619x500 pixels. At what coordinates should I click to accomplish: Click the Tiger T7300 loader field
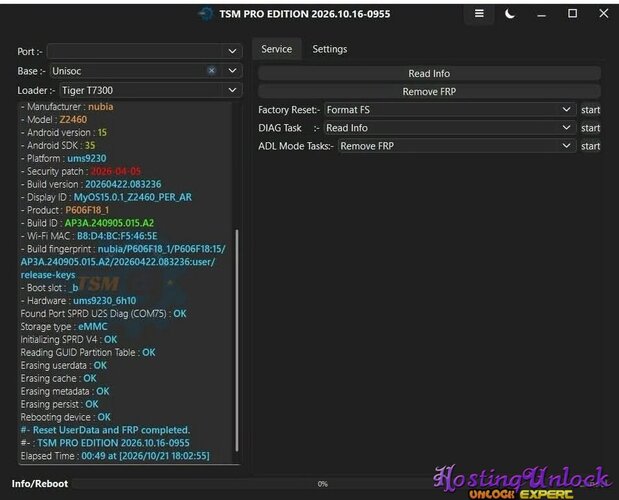tap(150, 90)
